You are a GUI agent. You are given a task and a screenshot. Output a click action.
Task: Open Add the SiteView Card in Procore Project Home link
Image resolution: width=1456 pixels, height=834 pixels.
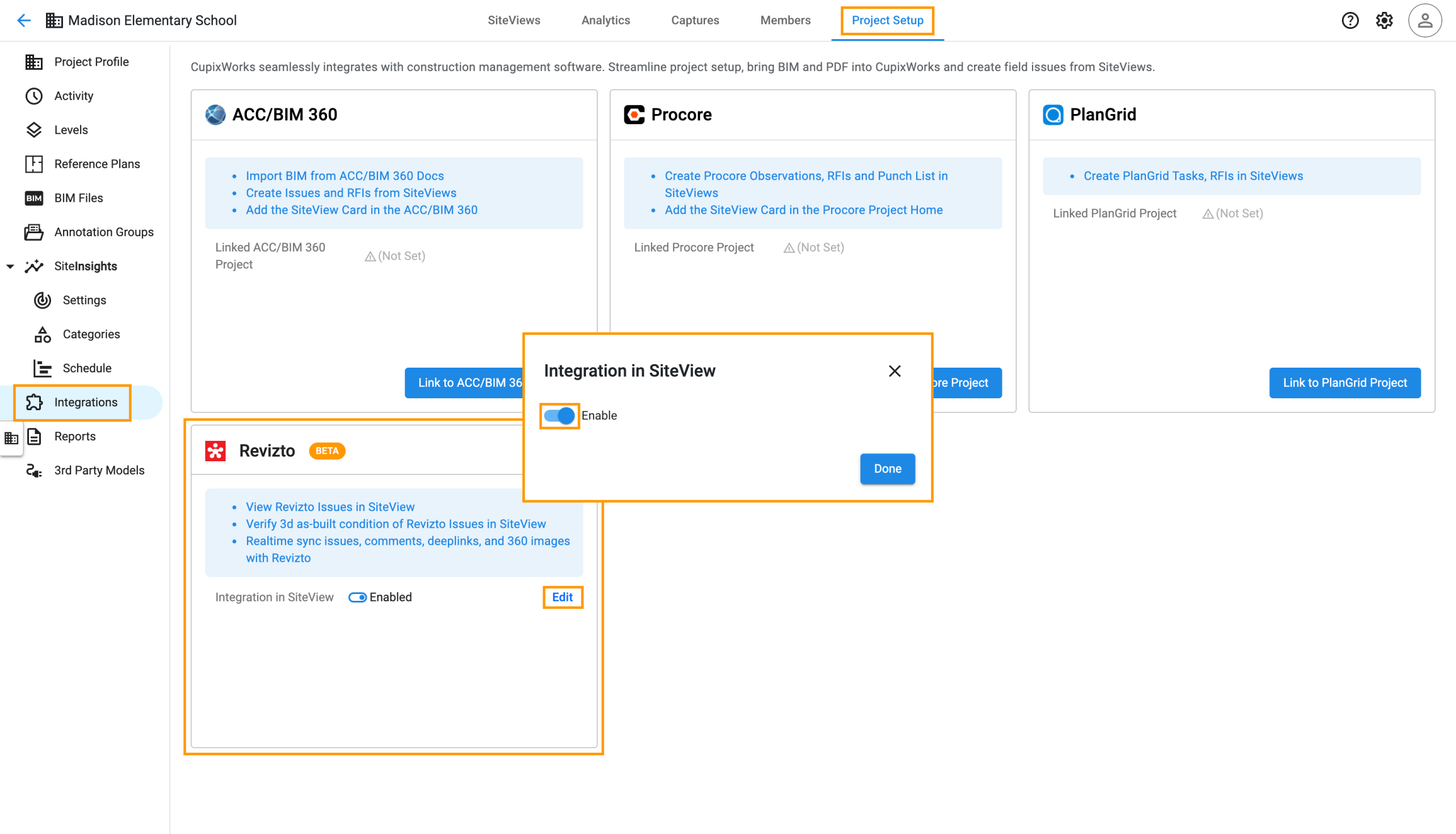coord(803,210)
